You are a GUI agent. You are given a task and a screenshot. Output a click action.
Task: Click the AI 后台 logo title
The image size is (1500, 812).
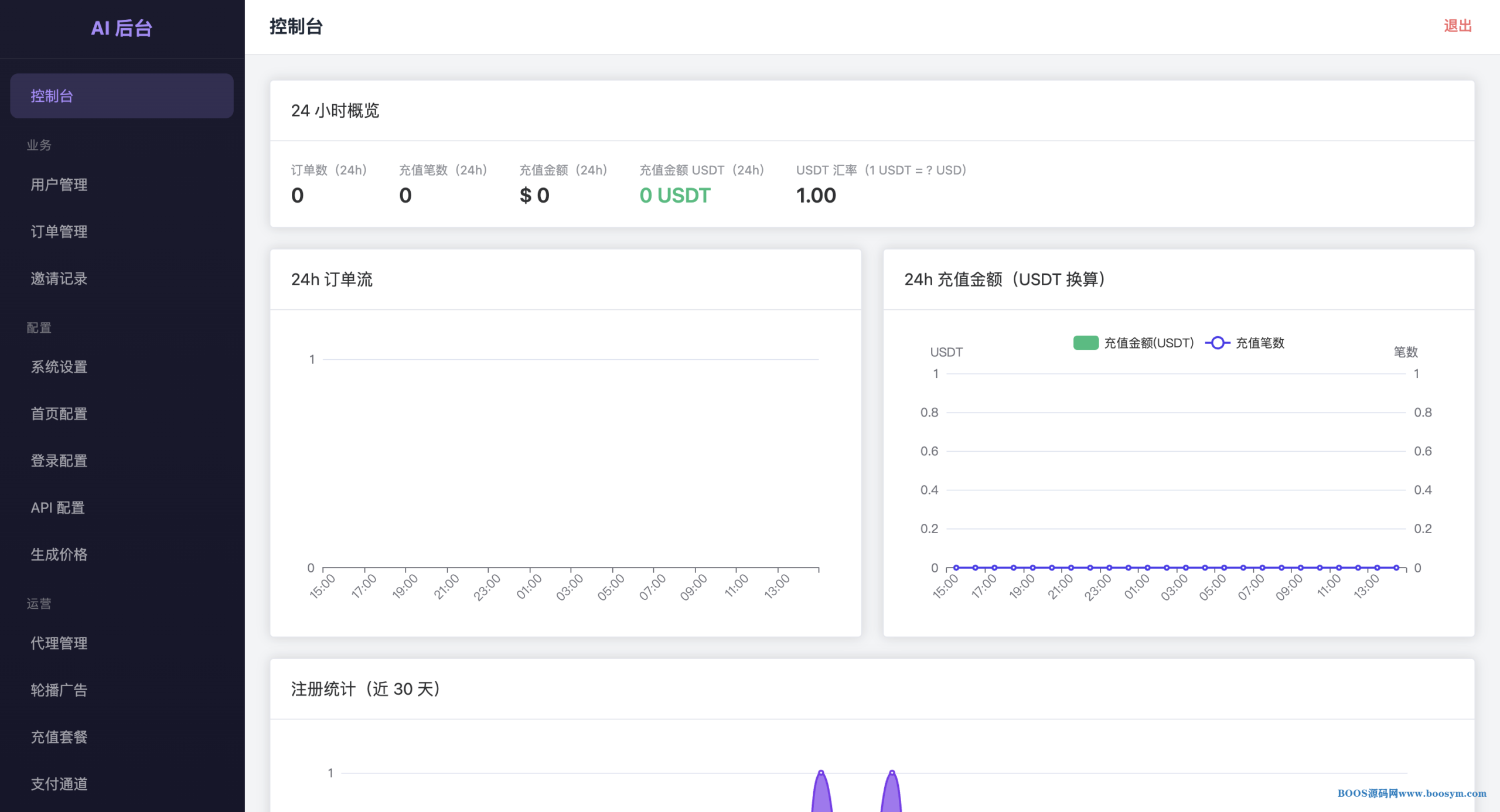click(121, 28)
